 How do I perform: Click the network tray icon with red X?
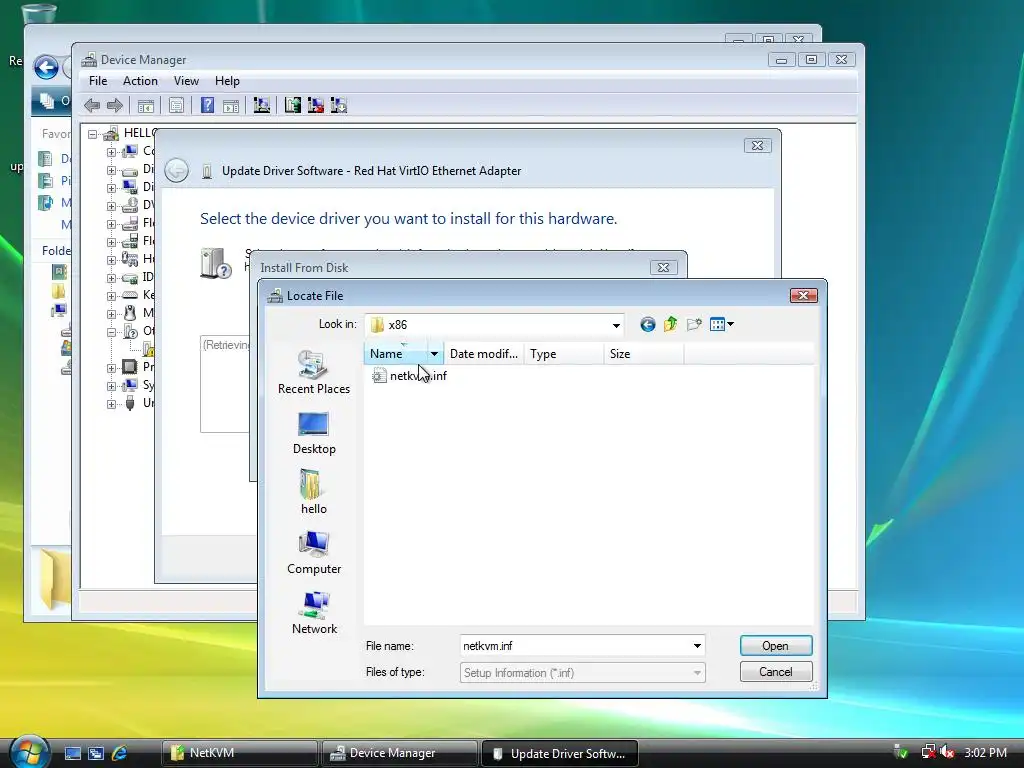(x=927, y=752)
